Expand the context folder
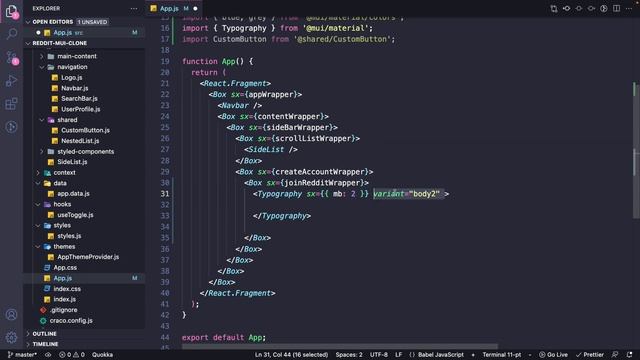The height and width of the screenshot is (360, 640). (x=38, y=173)
